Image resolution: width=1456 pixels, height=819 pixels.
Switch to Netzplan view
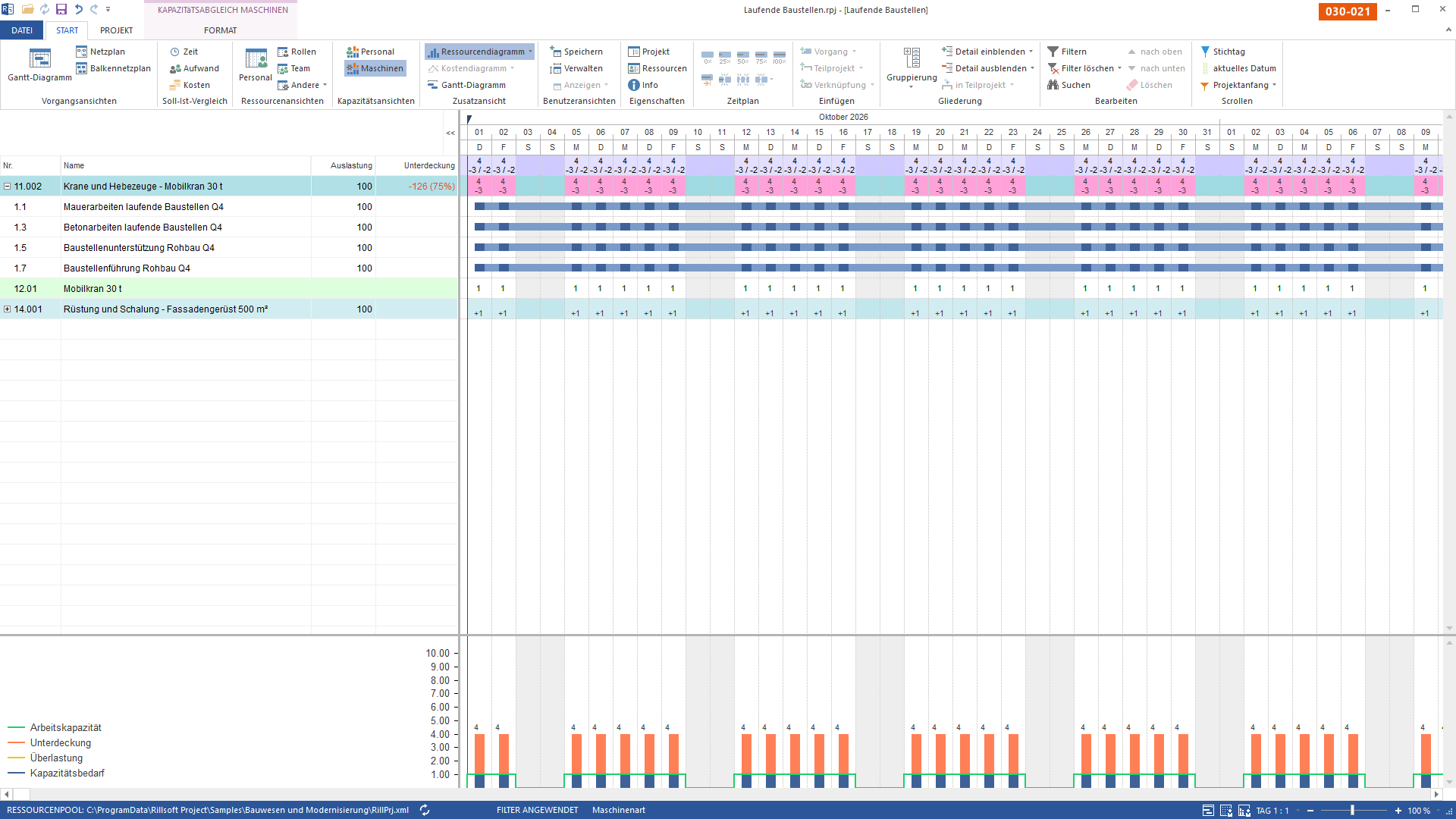[x=100, y=52]
